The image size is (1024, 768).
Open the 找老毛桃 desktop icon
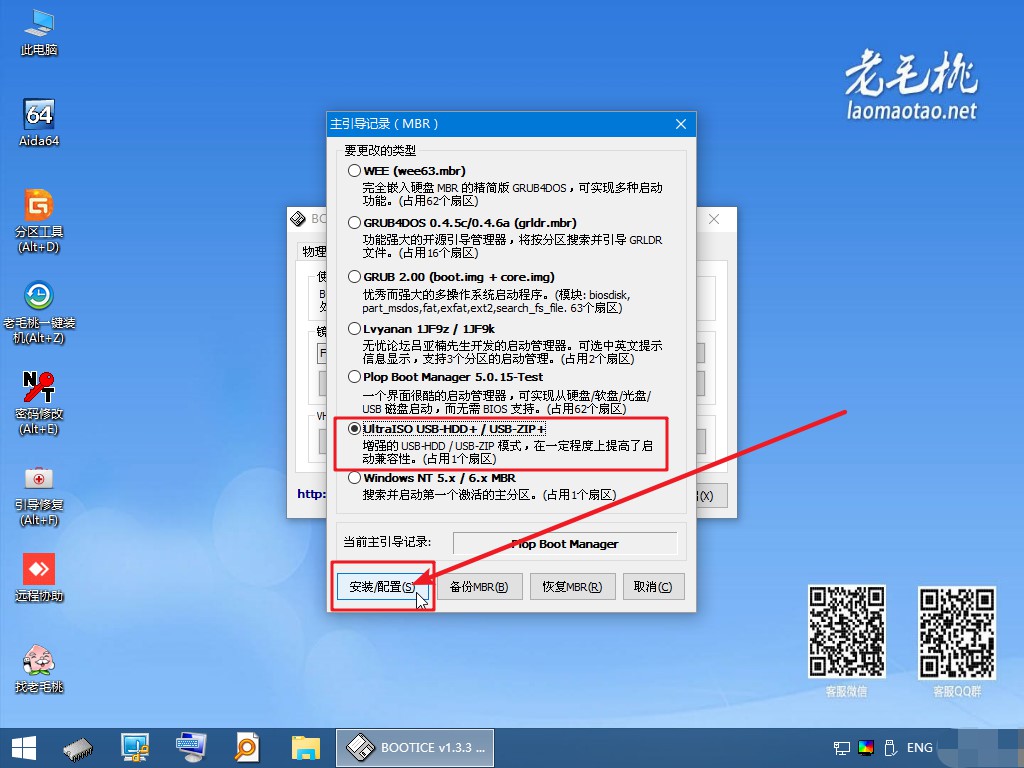pos(39,668)
